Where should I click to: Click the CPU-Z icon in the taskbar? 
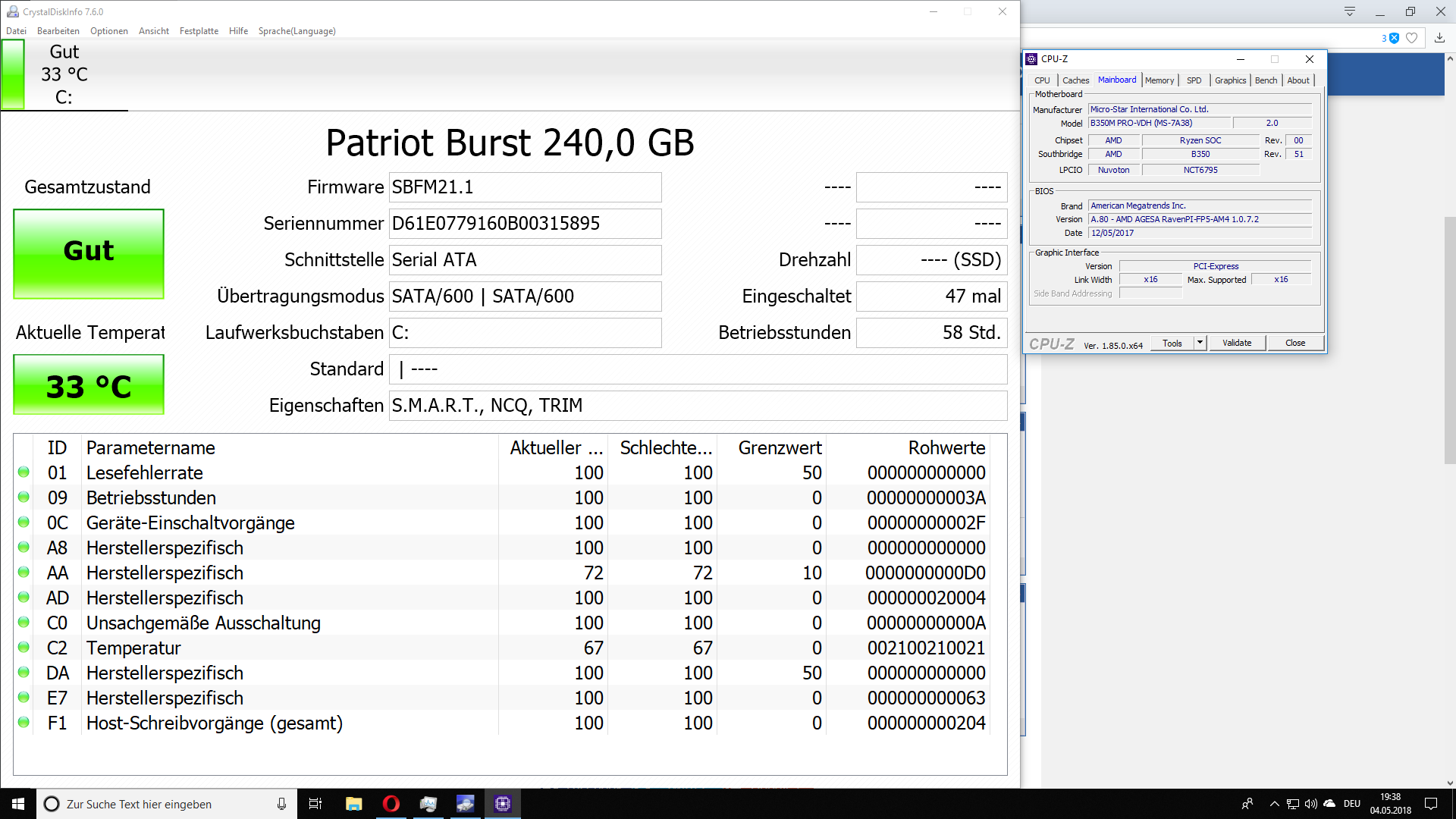pos(502,804)
